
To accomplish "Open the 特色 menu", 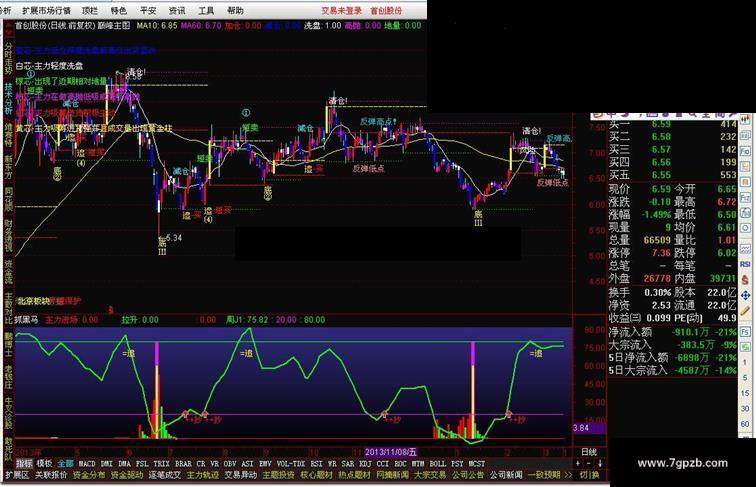I will click(x=119, y=10).
